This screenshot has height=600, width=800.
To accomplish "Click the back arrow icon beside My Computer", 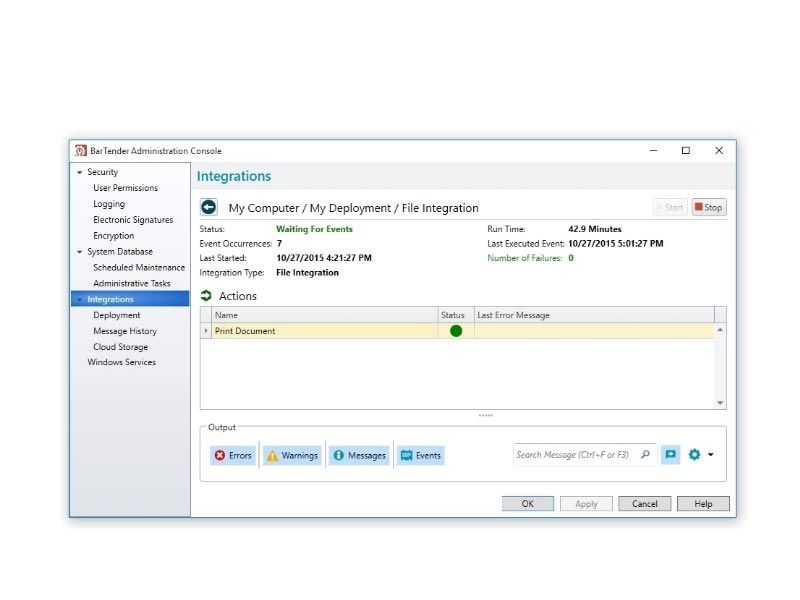I will 209,207.
